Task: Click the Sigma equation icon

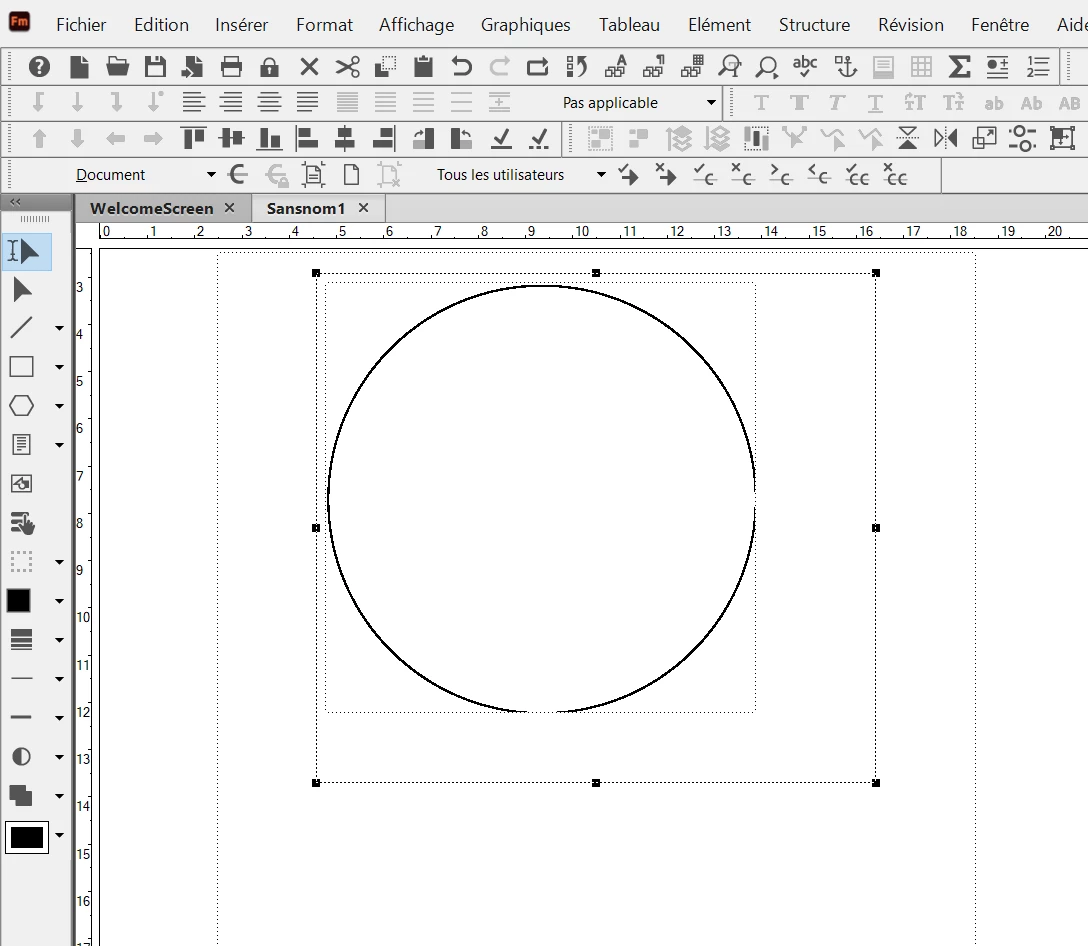Action: pos(959,67)
